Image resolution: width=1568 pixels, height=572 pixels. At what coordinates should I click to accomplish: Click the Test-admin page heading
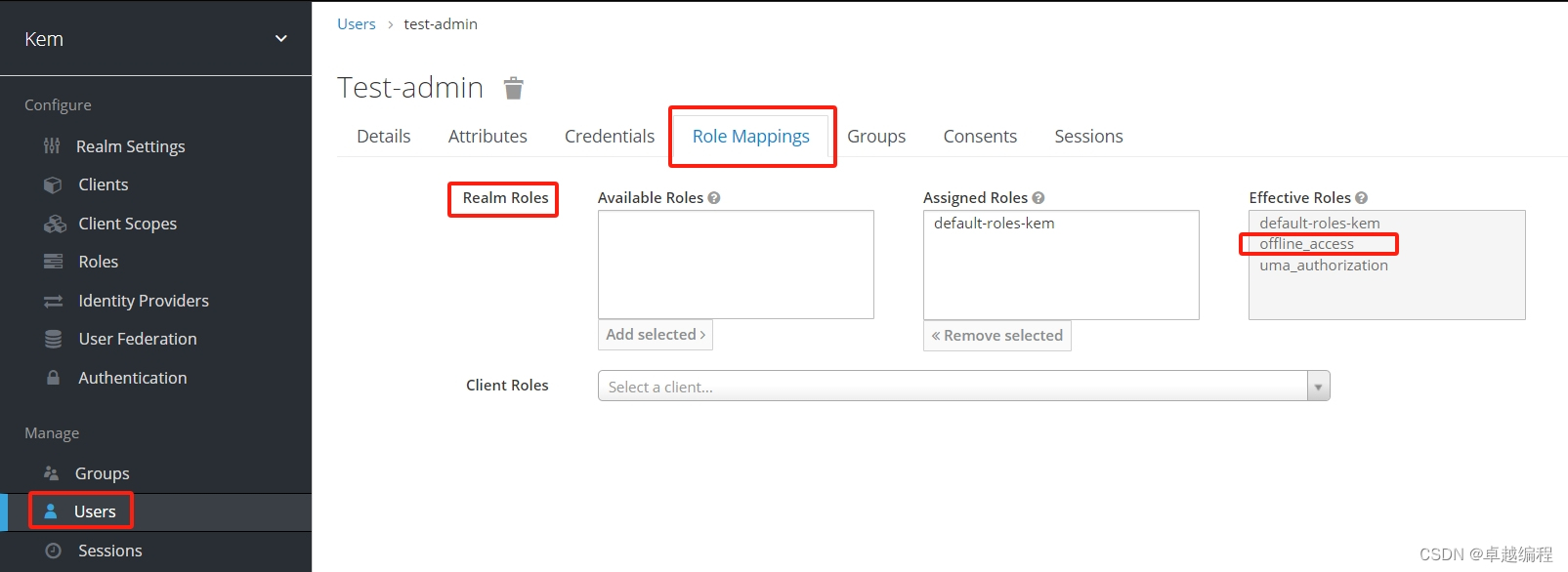point(410,88)
